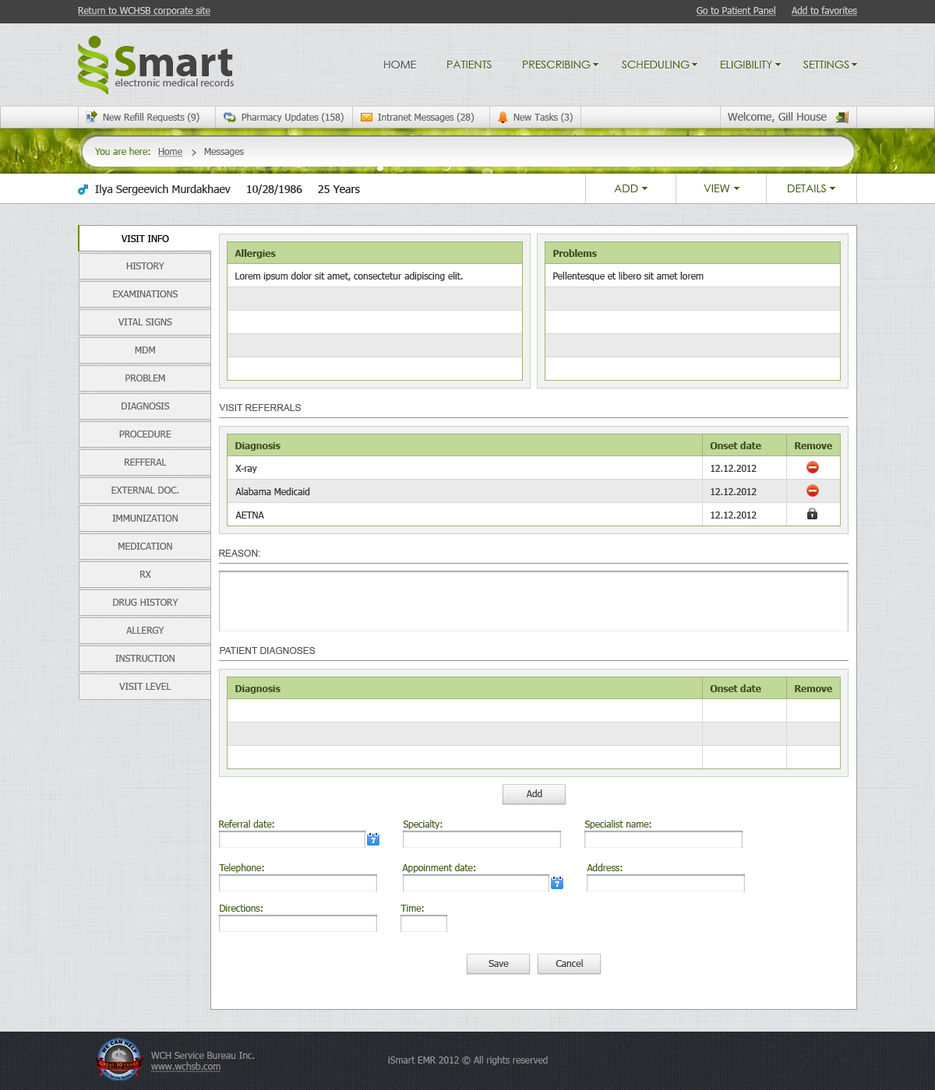Remove the Alabama Medicaid entry
This screenshot has width=935, height=1090.
click(812, 491)
